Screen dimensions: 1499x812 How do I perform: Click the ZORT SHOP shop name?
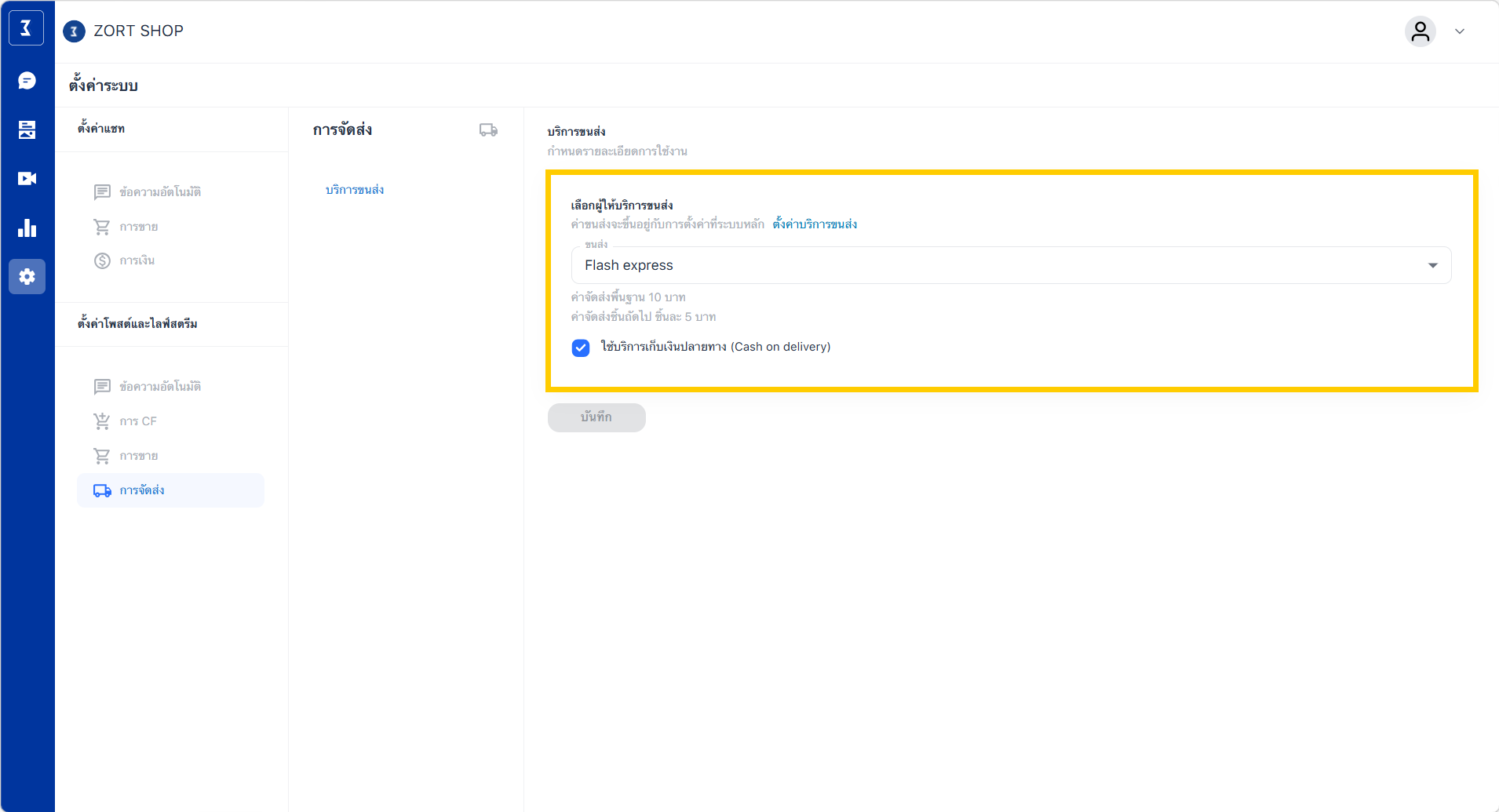138,31
